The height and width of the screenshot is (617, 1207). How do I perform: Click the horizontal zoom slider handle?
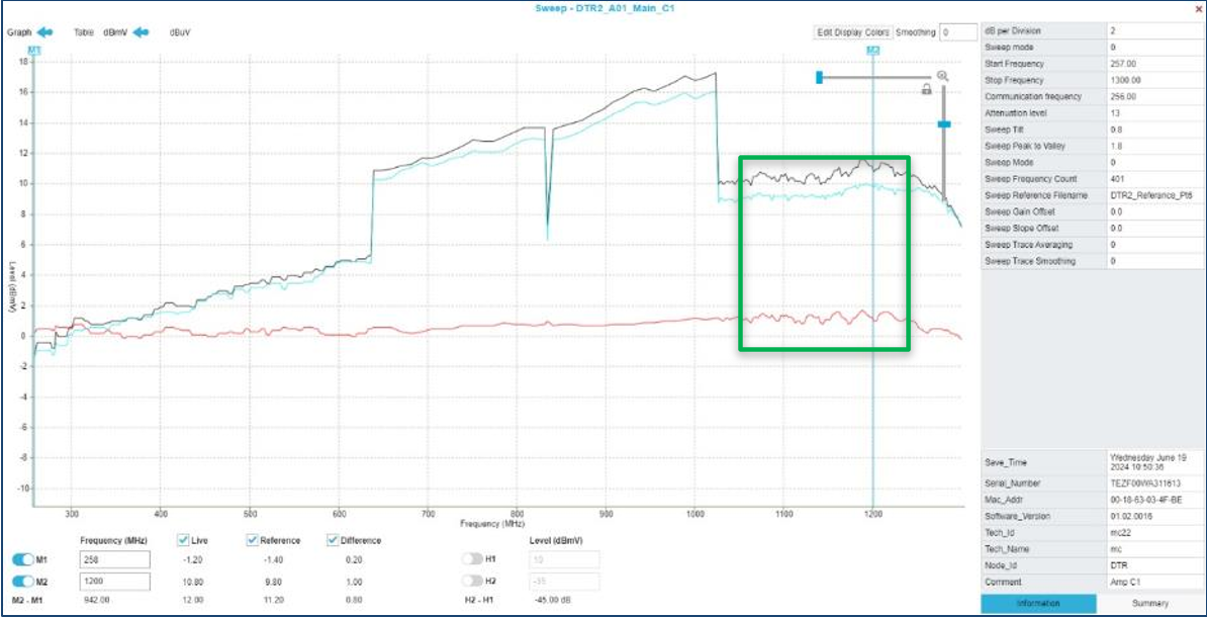[x=819, y=77]
